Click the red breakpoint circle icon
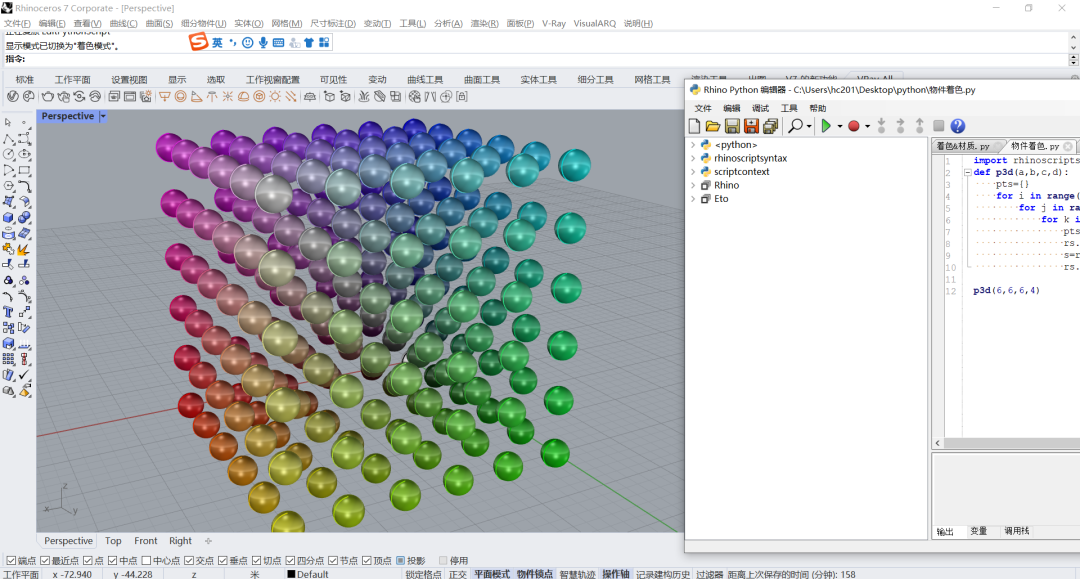1080x579 pixels. pos(853,126)
